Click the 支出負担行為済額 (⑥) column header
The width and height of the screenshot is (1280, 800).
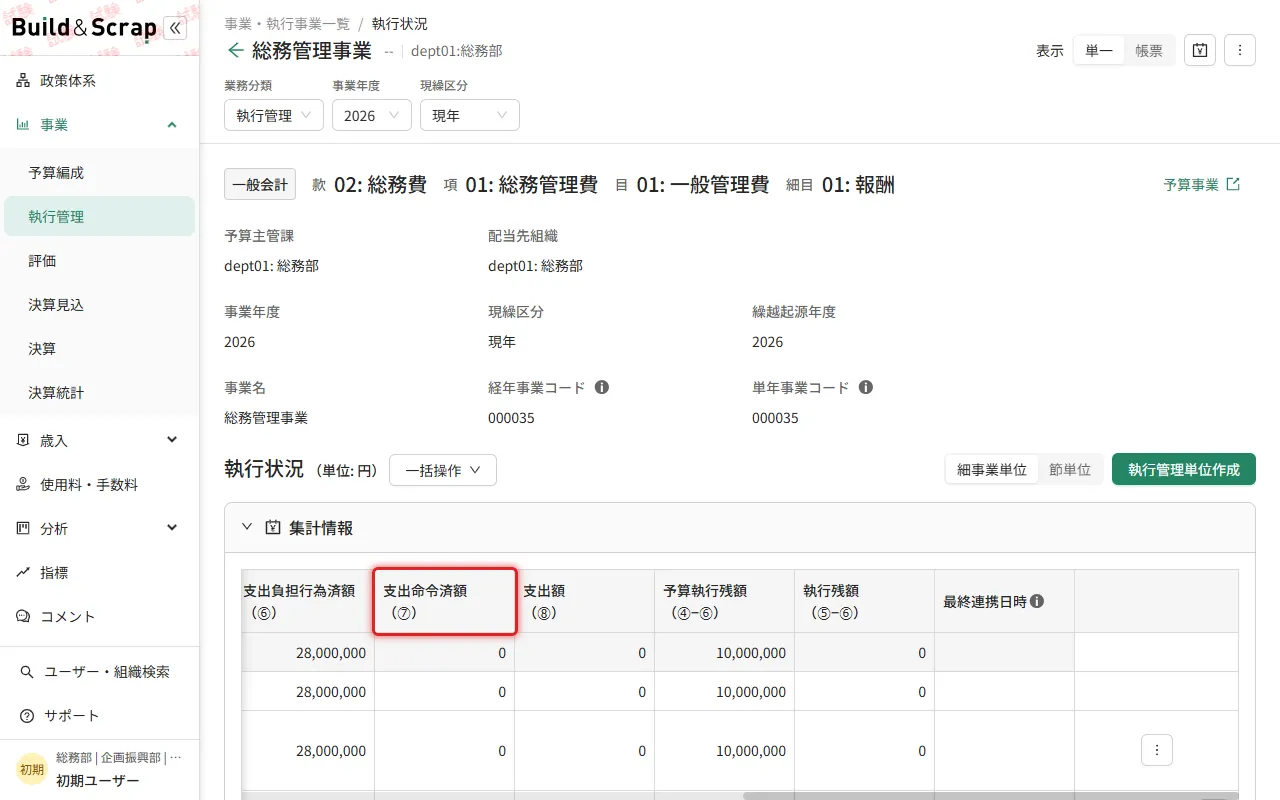click(308, 601)
